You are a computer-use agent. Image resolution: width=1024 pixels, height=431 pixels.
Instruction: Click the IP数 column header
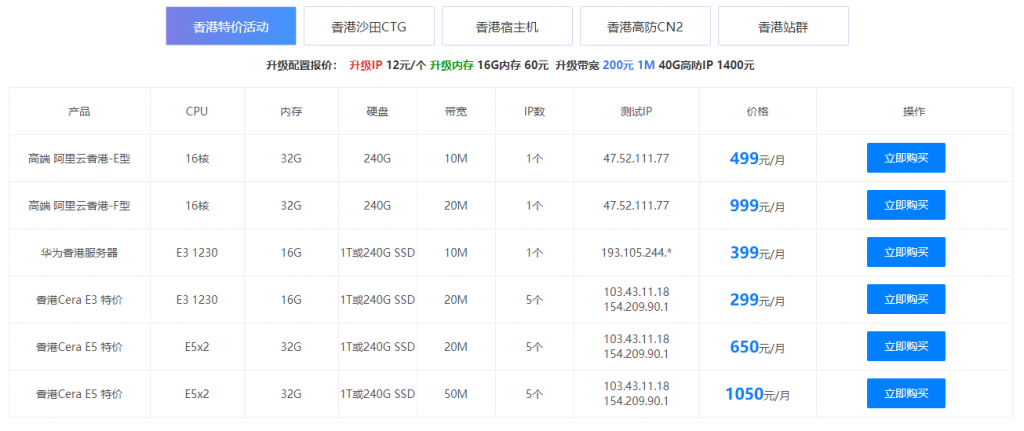pos(534,112)
